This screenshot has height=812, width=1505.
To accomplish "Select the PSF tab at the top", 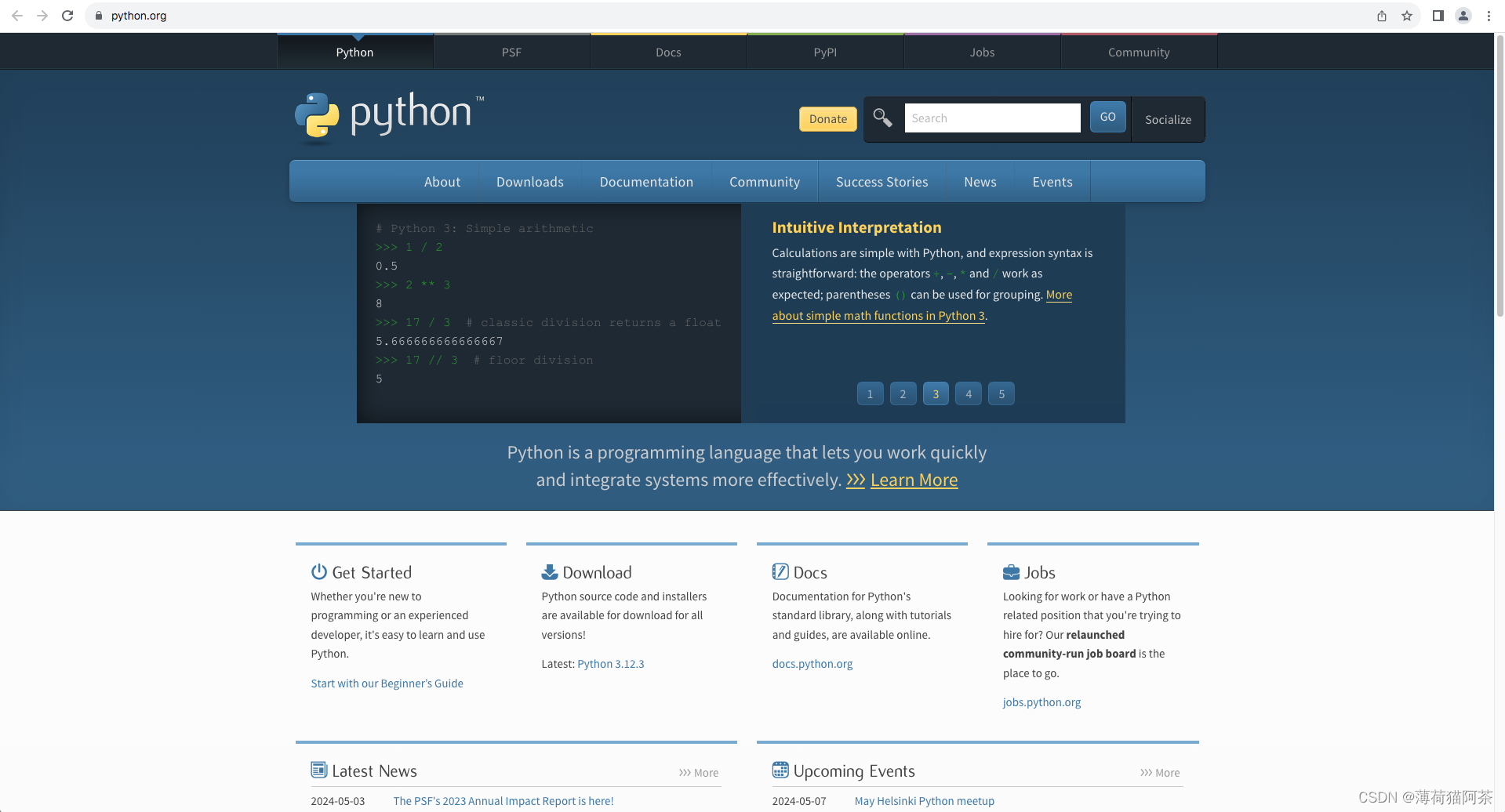I will coord(511,52).
